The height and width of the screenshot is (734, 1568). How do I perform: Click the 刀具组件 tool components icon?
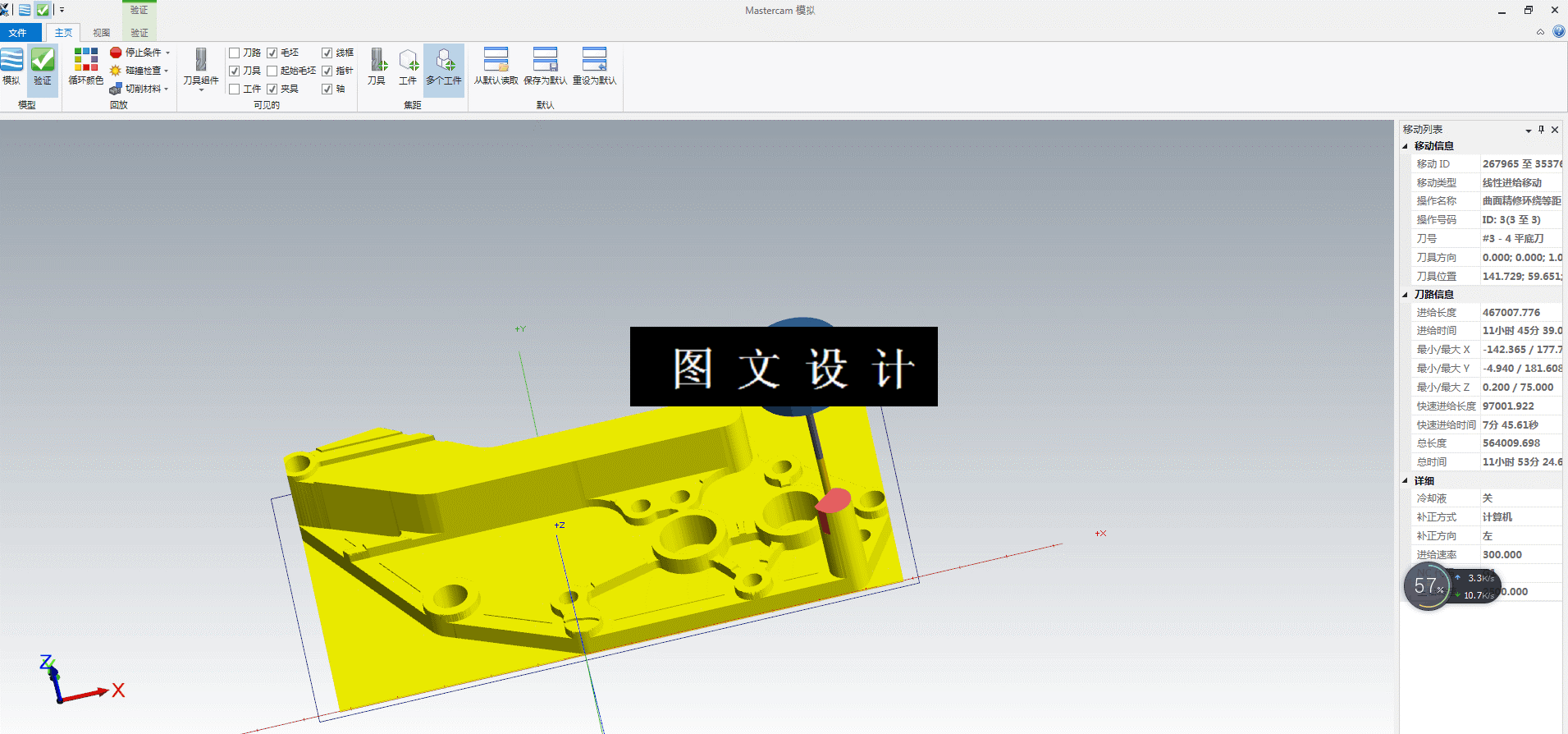[x=201, y=60]
